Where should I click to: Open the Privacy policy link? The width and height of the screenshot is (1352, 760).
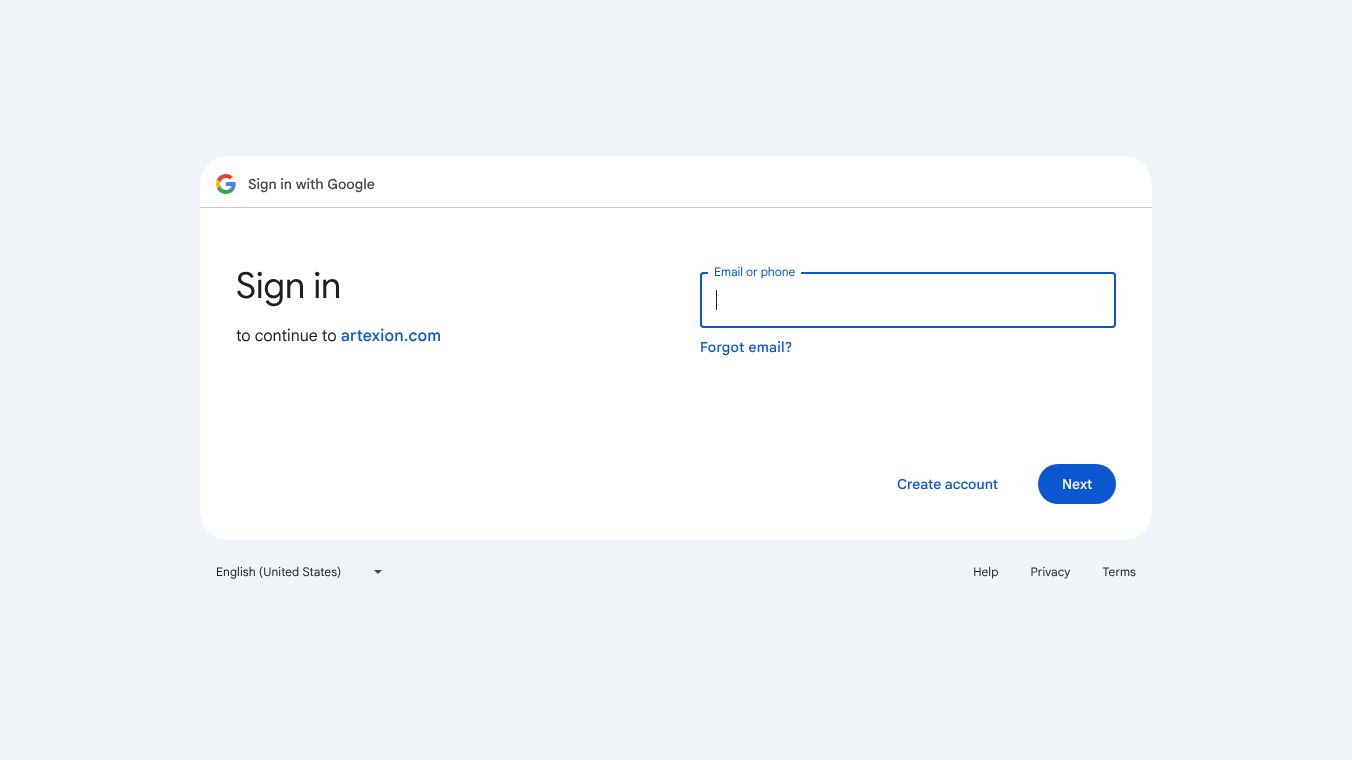point(1050,572)
